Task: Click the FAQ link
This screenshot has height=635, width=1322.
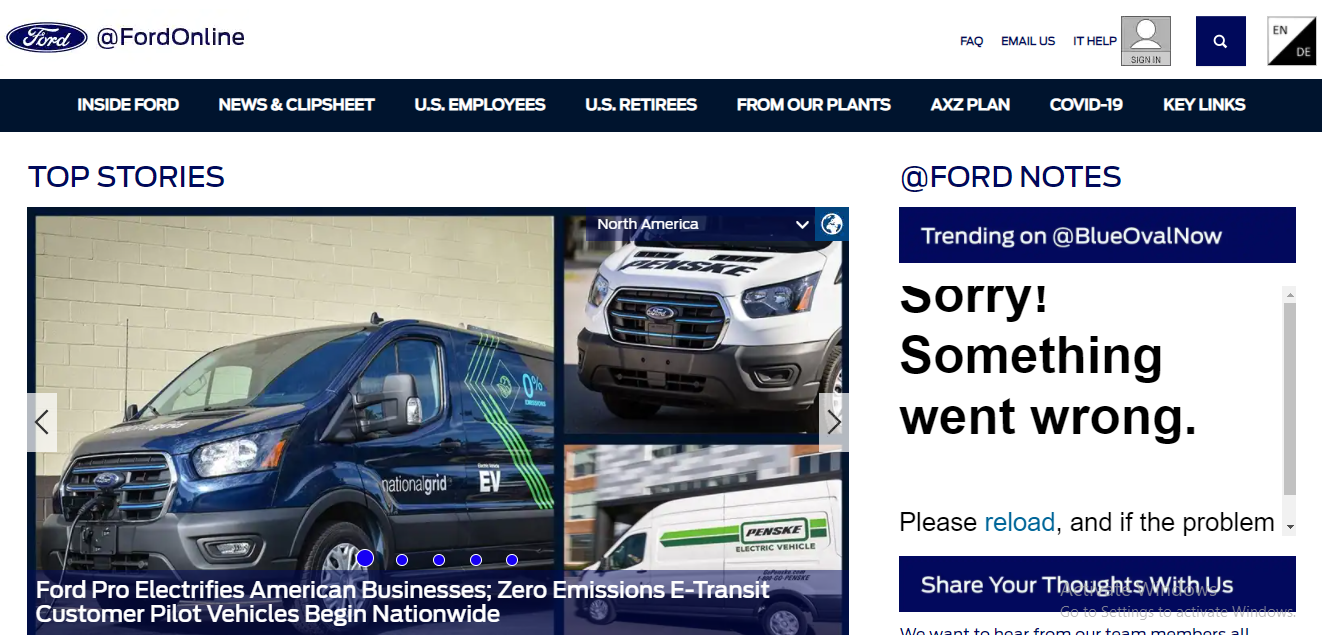Action: (x=972, y=41)
